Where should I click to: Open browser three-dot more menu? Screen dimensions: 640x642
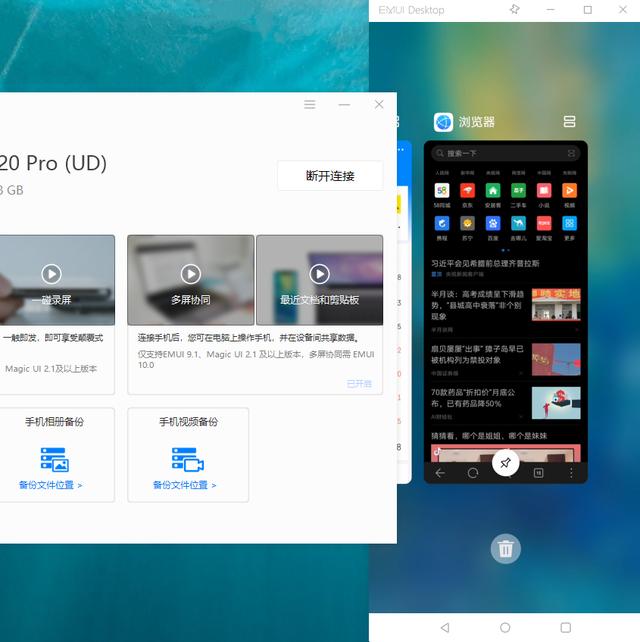(x=571, y=473)
